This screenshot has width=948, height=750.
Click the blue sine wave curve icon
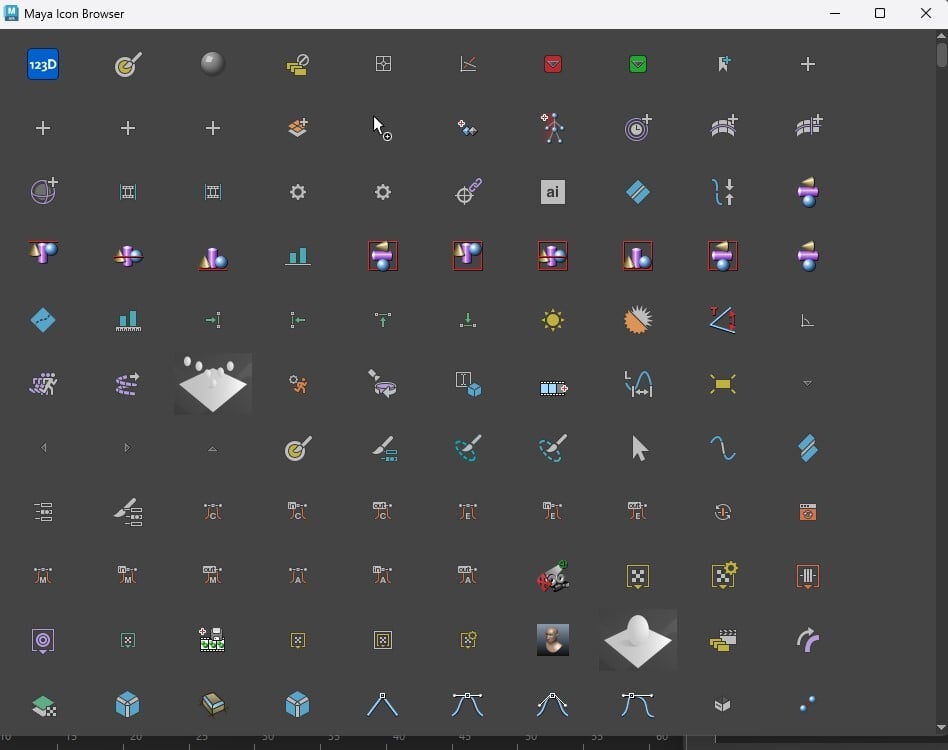tap(723, 448)
